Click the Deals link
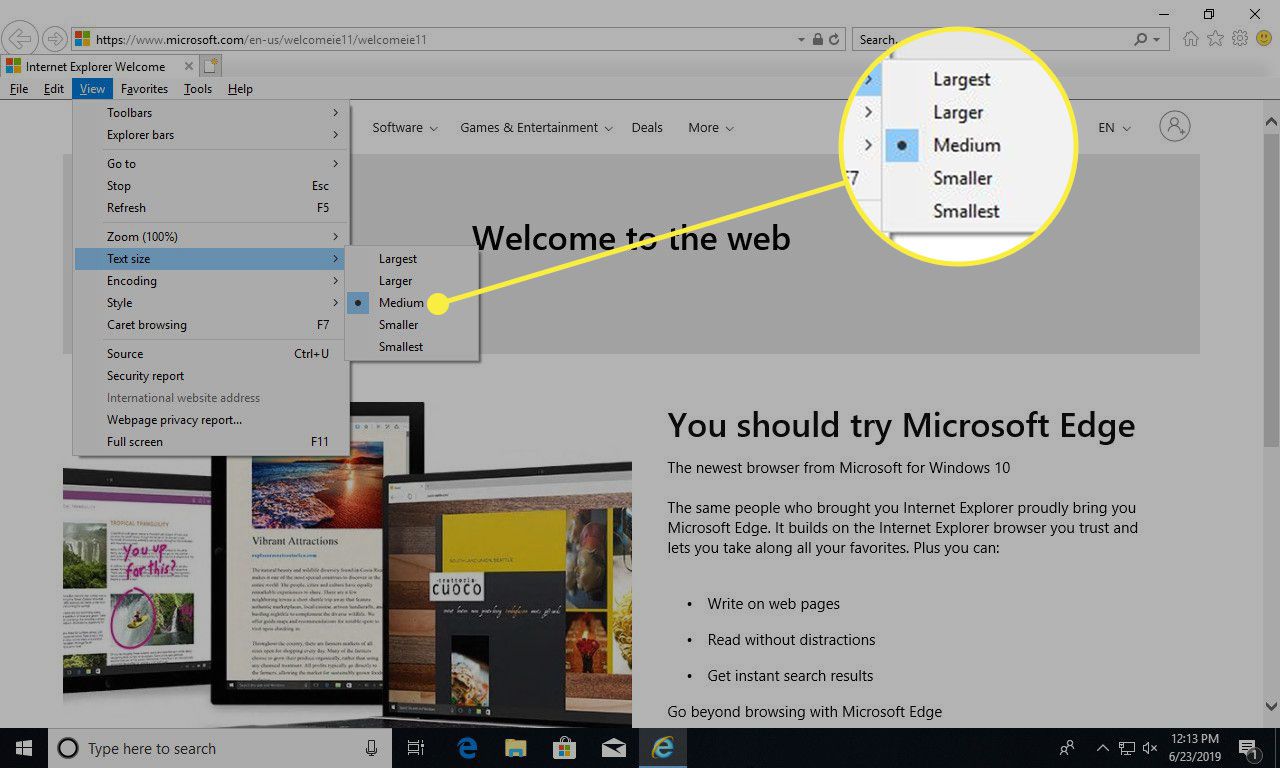The width and height of the screenshot is (1280, 768). click(647, 128)
